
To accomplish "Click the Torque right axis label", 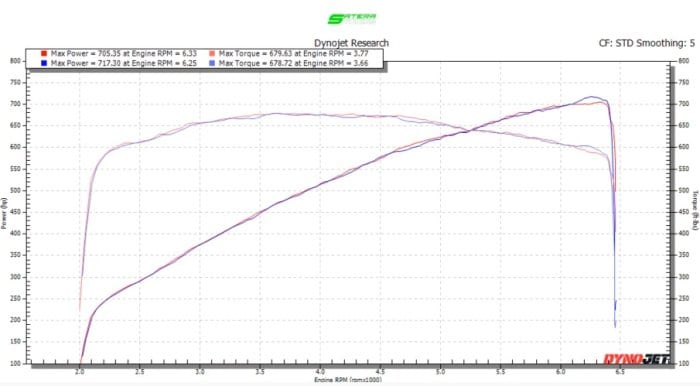I will [695, 210].
